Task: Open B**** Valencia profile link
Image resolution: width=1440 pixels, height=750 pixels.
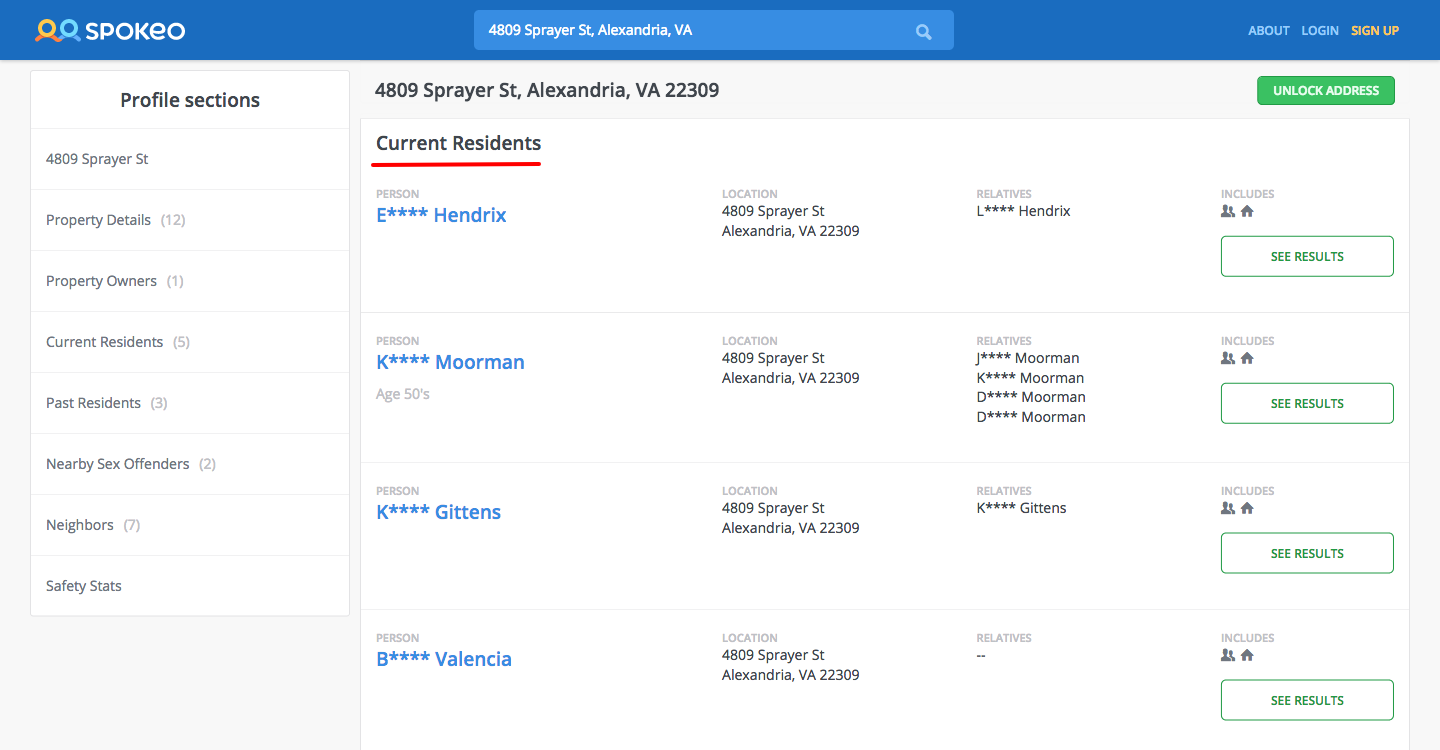Action: [x=444, y=659]
